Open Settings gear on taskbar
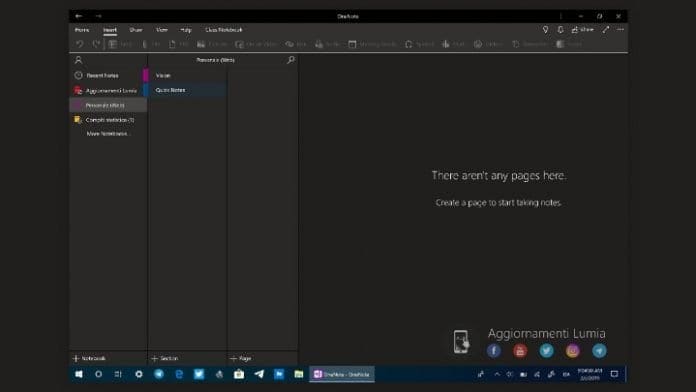Viewport: 696px width, 392px height. pyautogui.click(x=139, y=374)
